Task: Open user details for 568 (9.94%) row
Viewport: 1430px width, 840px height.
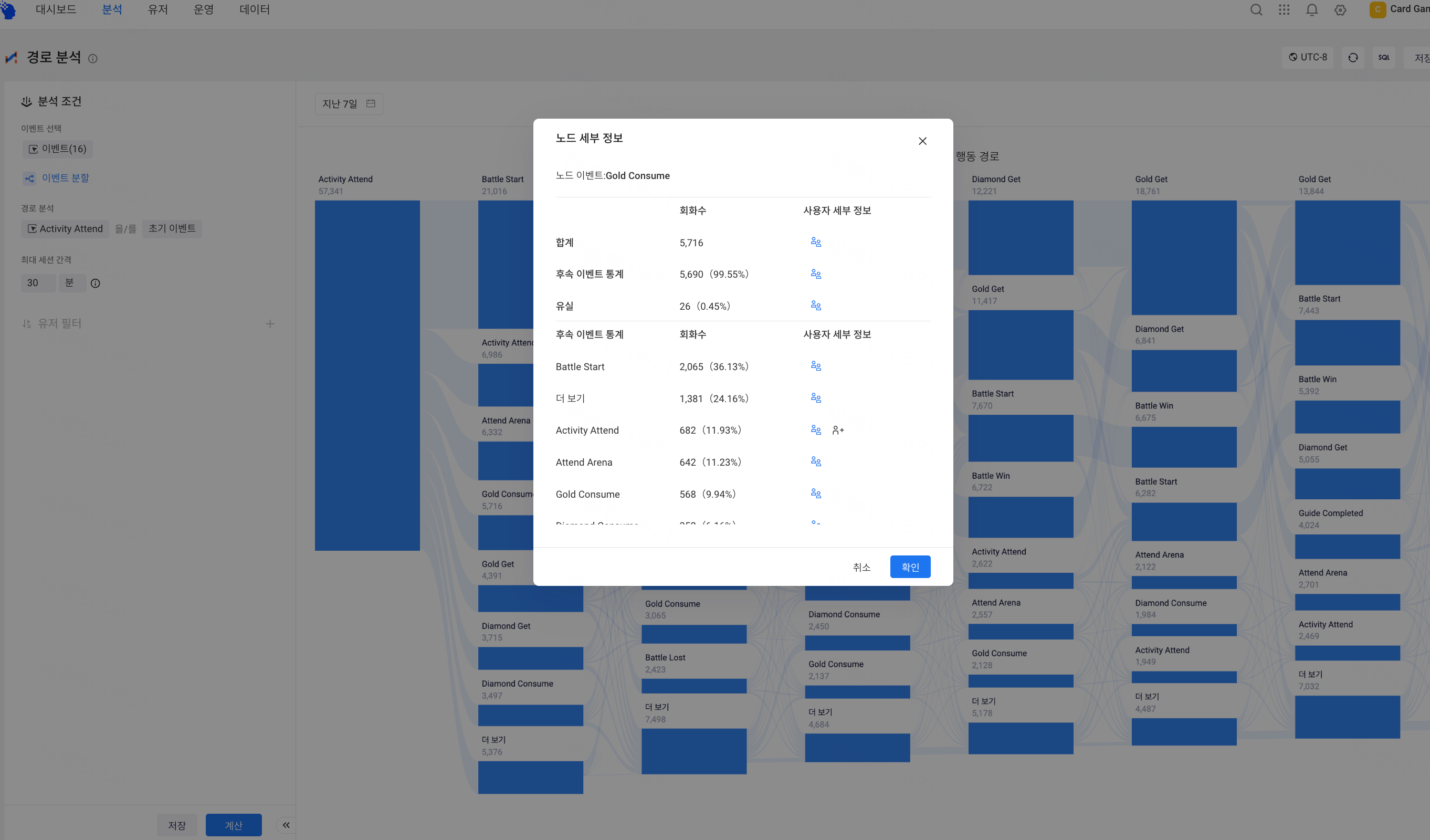Action: pyautogui.click(x=816, y=493)
